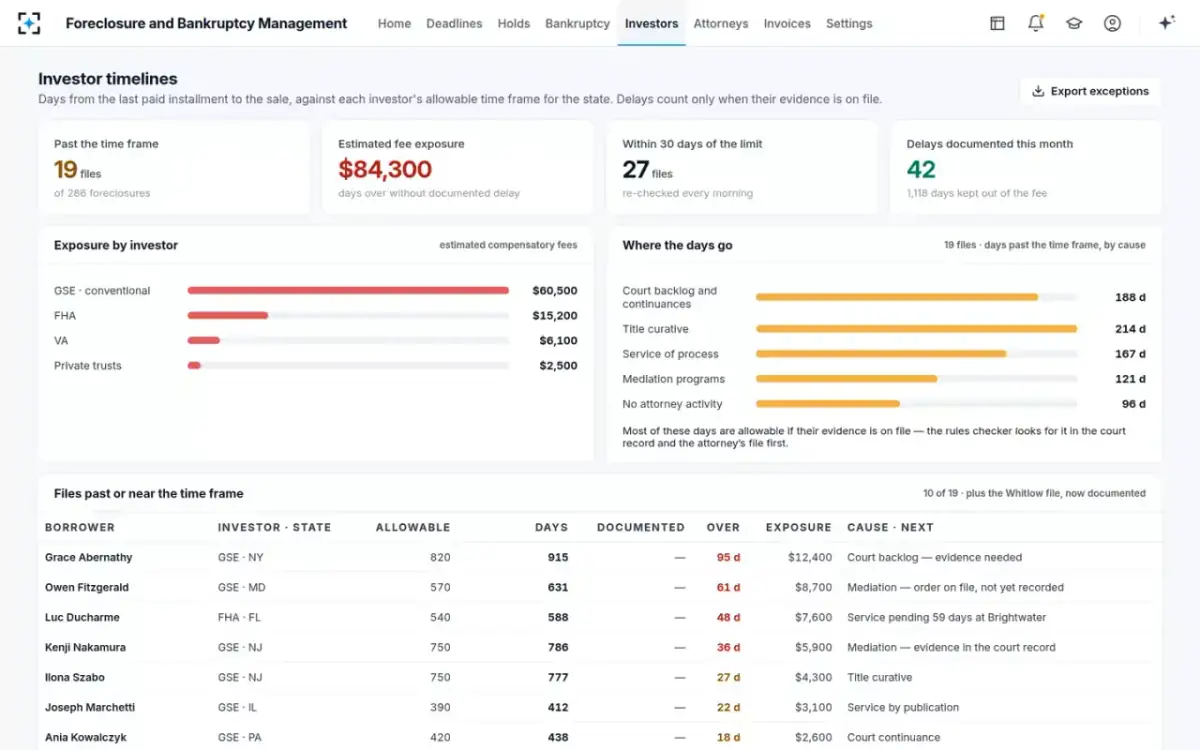The image size is (1200, 750).
Task: Click Mediation — evidence in the court record
Action: pyautogui.click(x=951, y=647)
